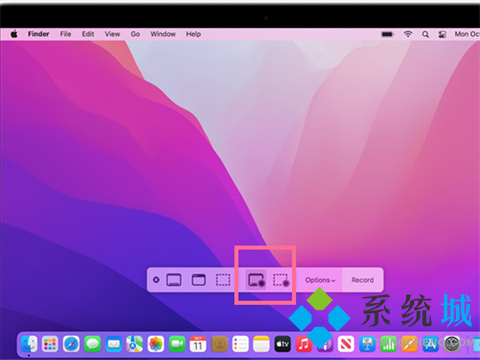Show Wi-Fi status menu
480x360 pixels.
pos(408,34)
